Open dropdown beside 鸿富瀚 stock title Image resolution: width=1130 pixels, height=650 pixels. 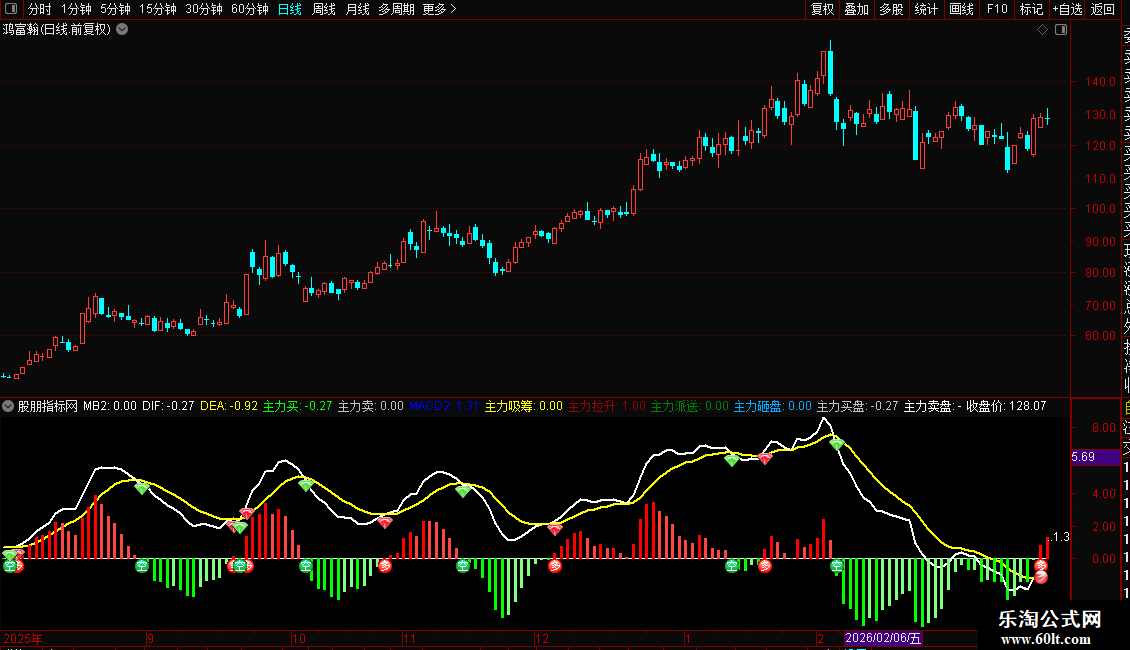[x=123, y=29]
